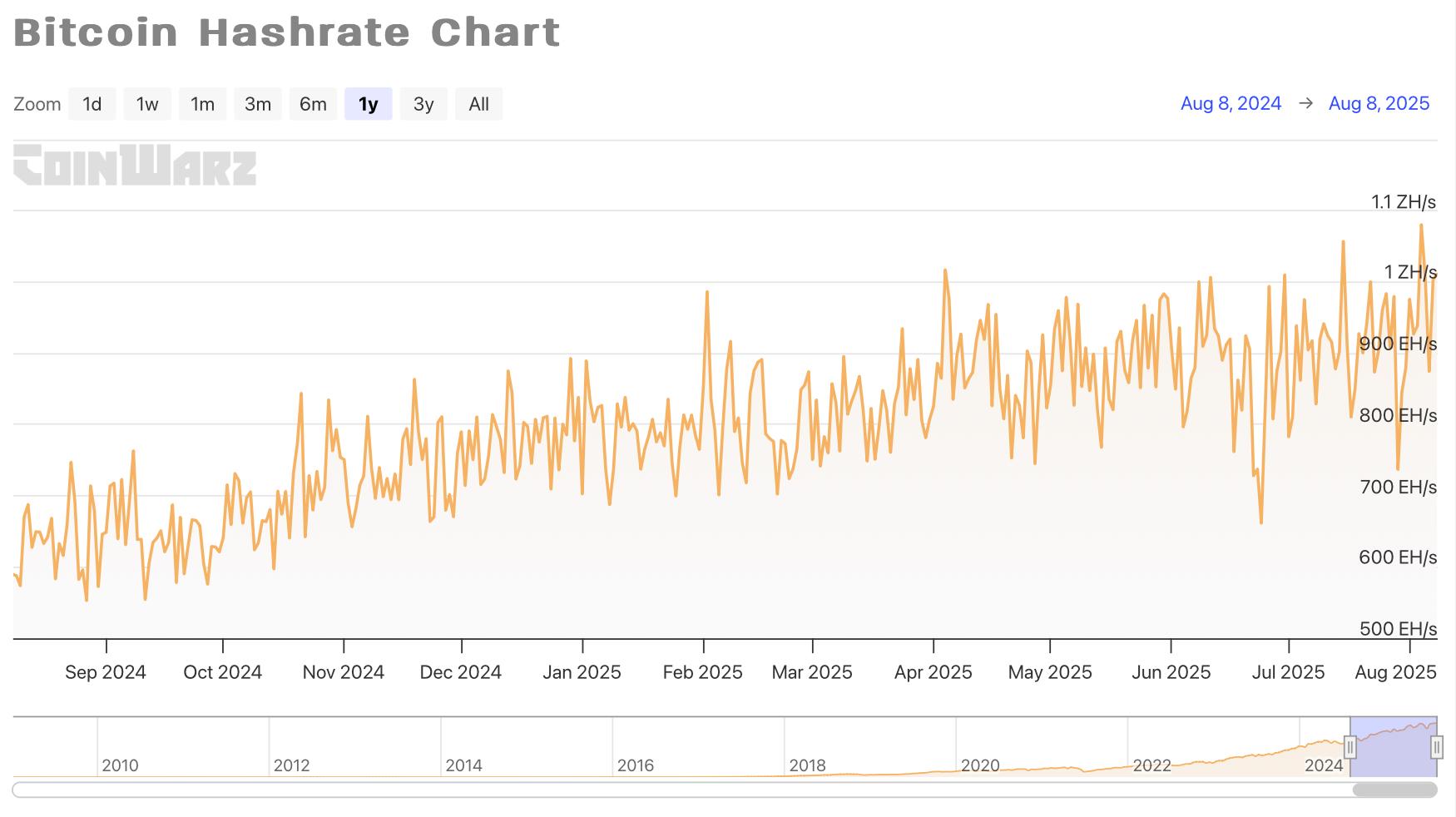
Task: Choose the 1m zoom option
Action: [x=202, y=104]
